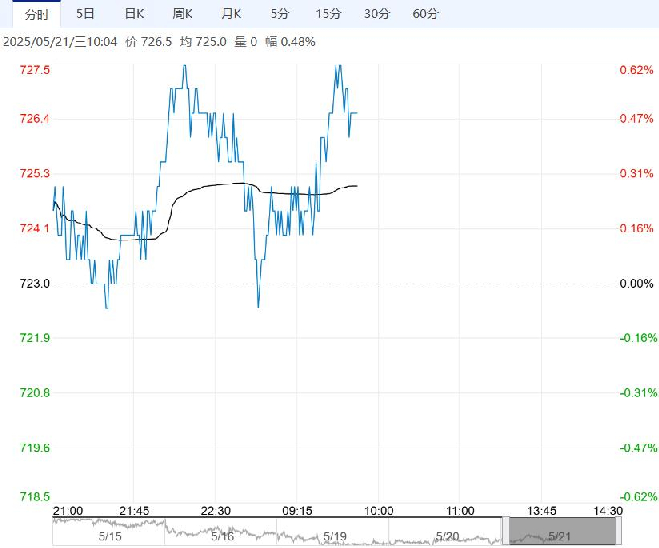This screenshot has height=548, width=659.
Task: Click the 727.5 price axis label
Action: point(34,70)
